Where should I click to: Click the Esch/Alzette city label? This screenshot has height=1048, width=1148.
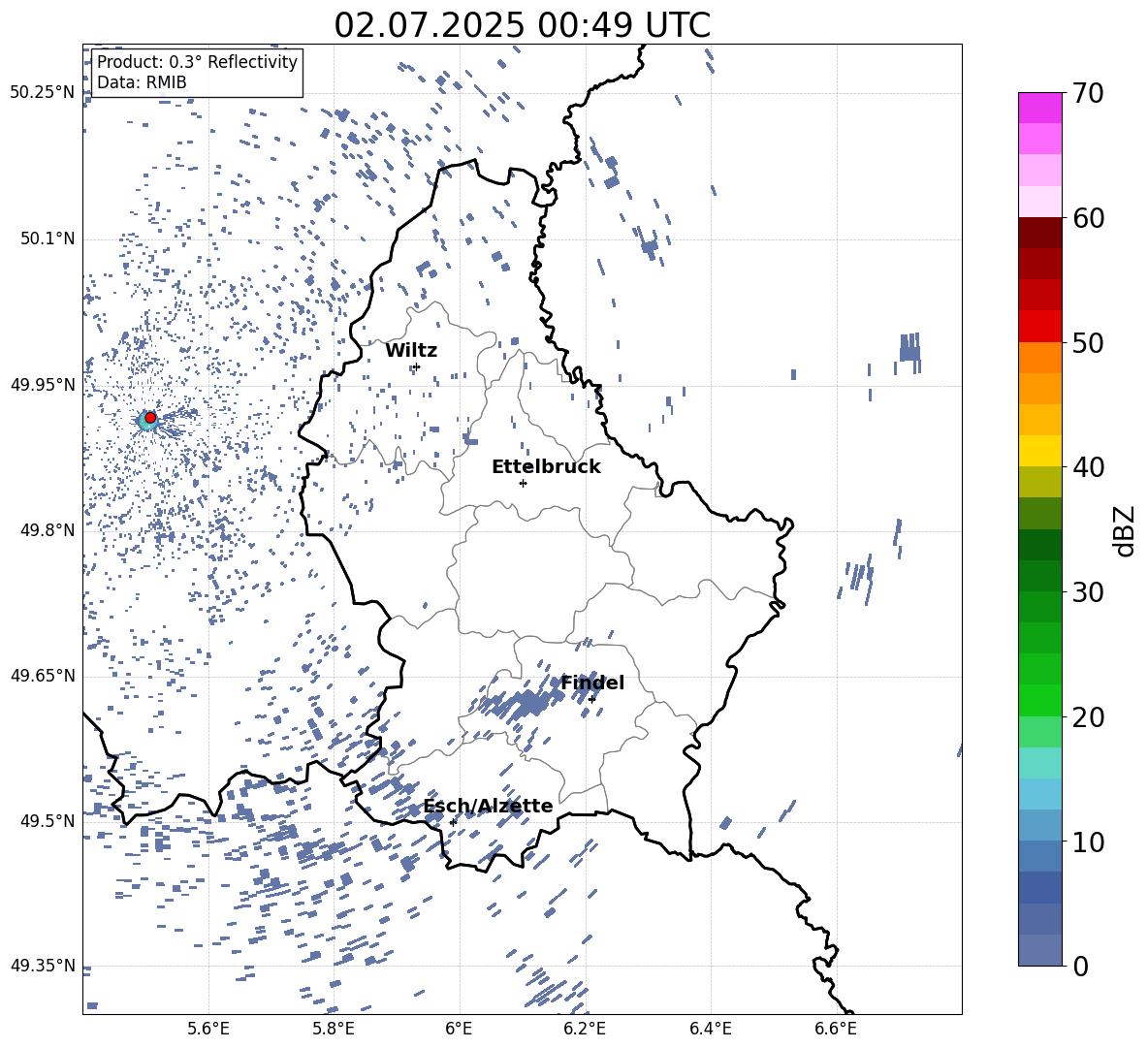tap(489, 806)
